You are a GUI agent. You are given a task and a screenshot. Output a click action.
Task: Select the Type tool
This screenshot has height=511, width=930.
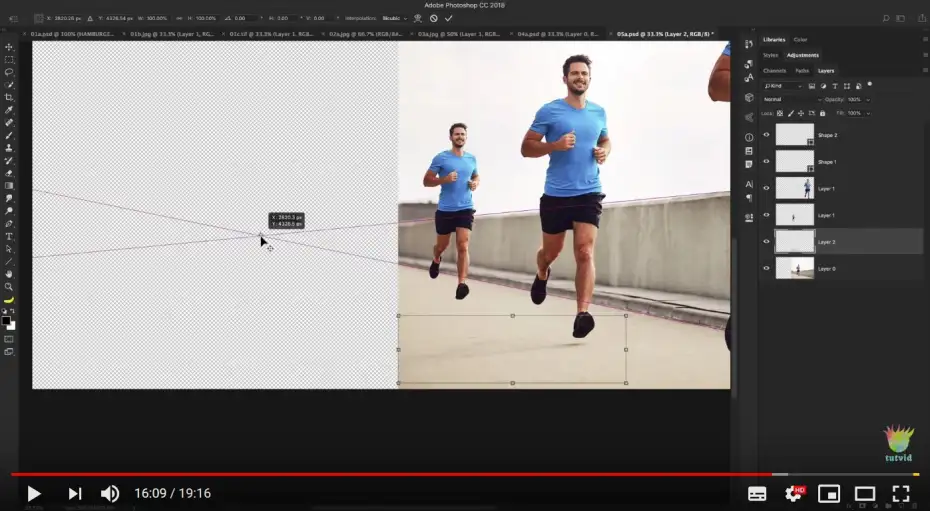(x=9, y=237)
